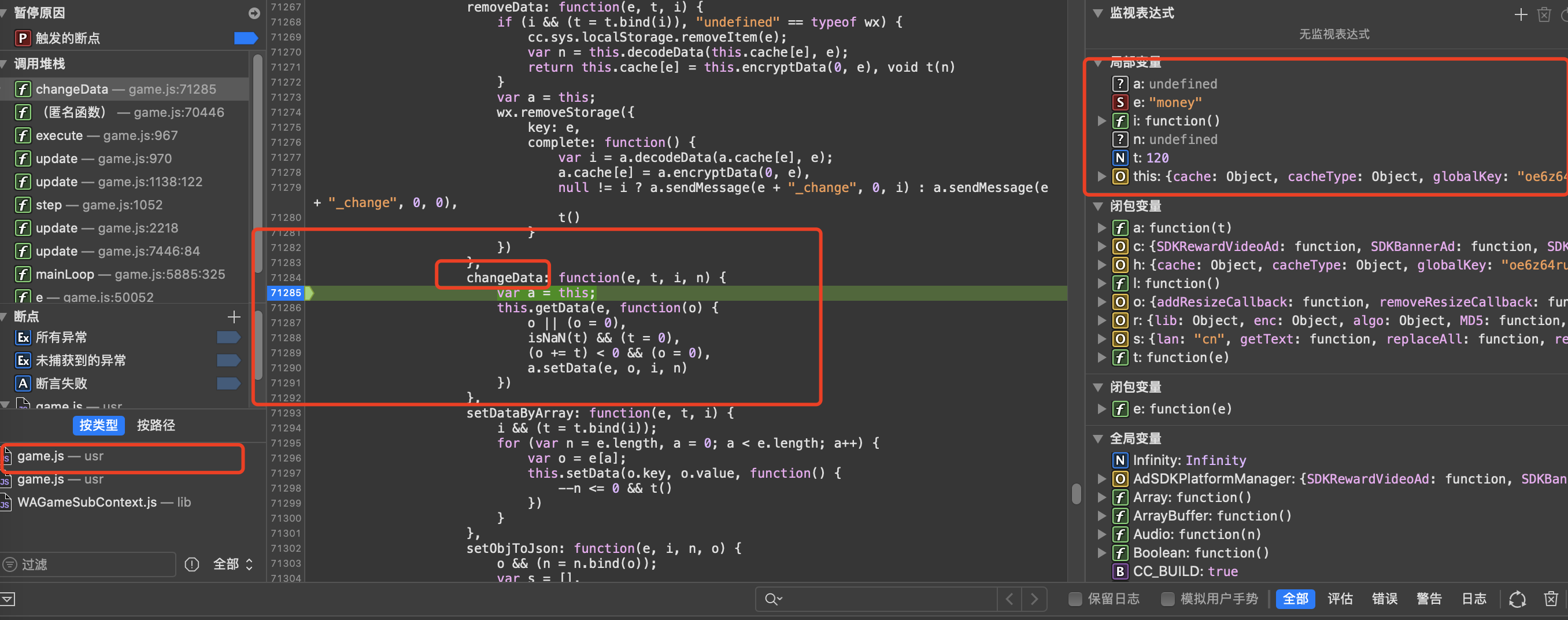Screen dimensions: 1568x620
Task: Select the 全部 console filter
Action: 1295,600
